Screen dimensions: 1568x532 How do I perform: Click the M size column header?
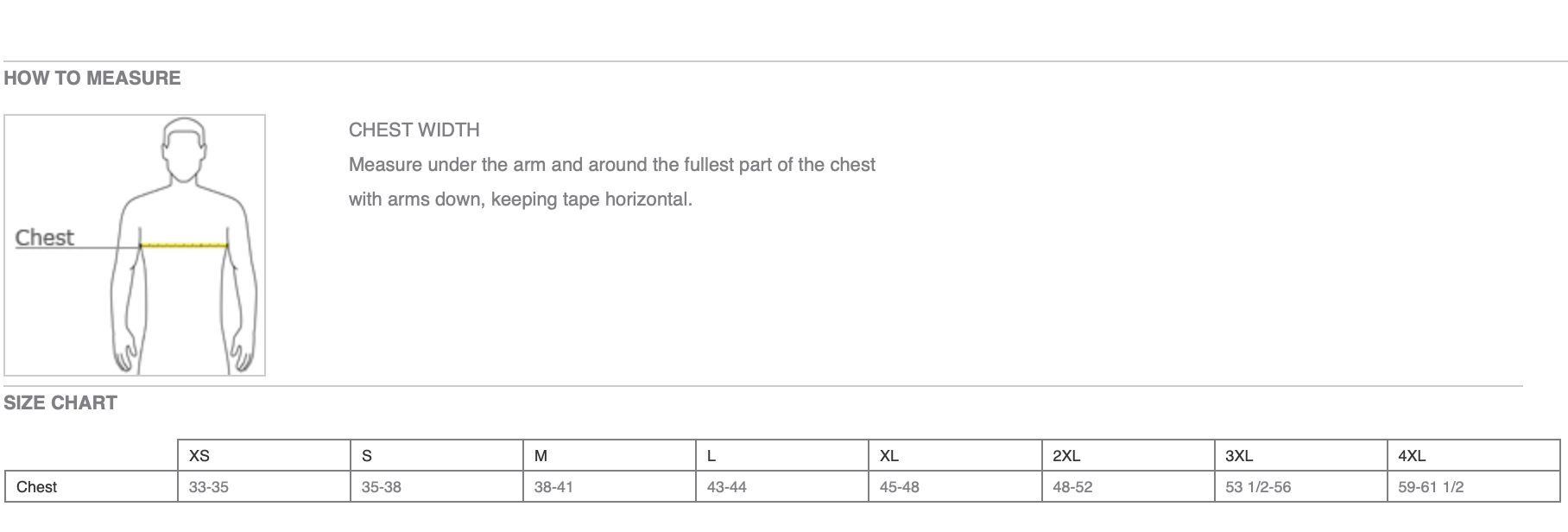(x=541, y=456)
